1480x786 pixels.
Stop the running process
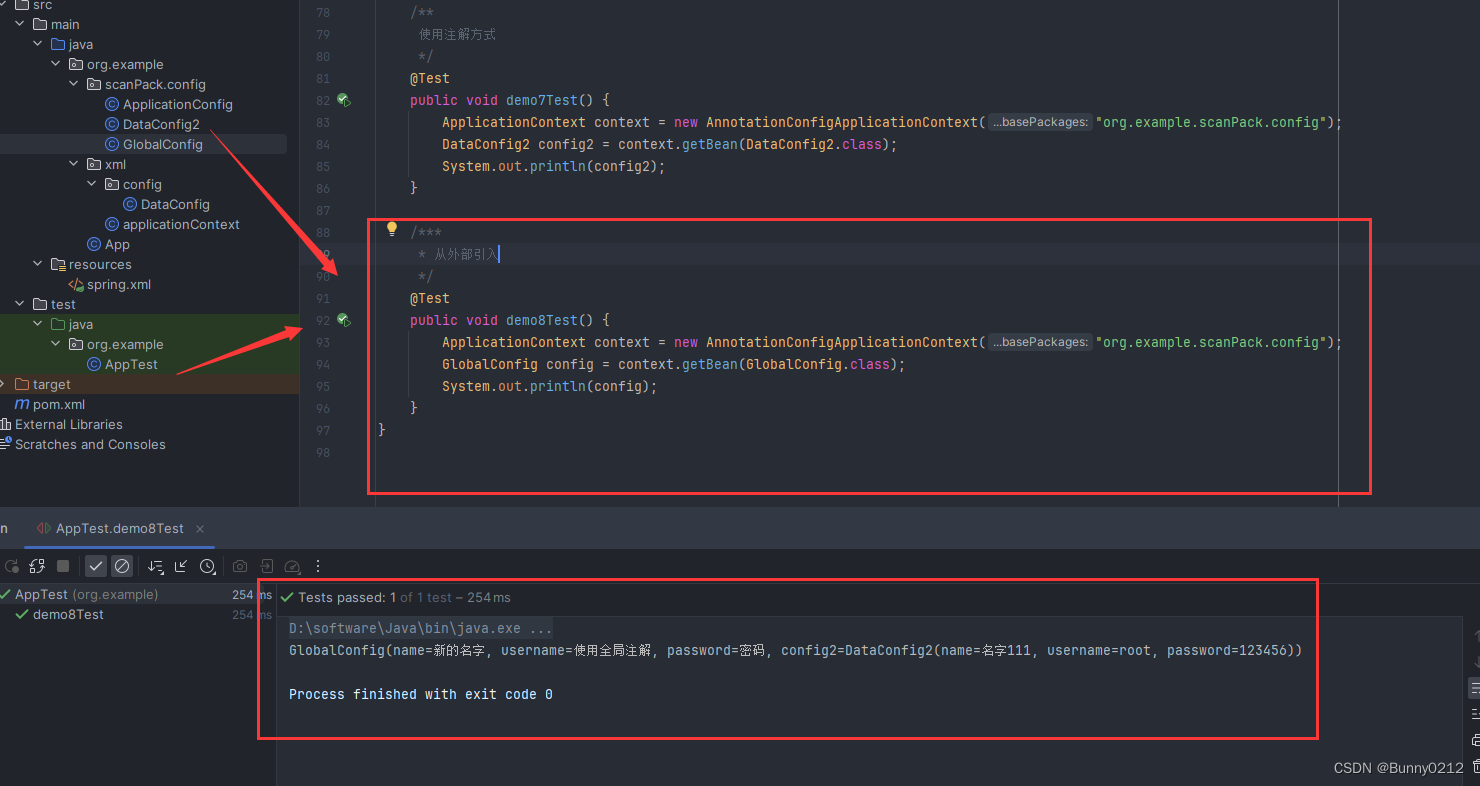point(63,566)
